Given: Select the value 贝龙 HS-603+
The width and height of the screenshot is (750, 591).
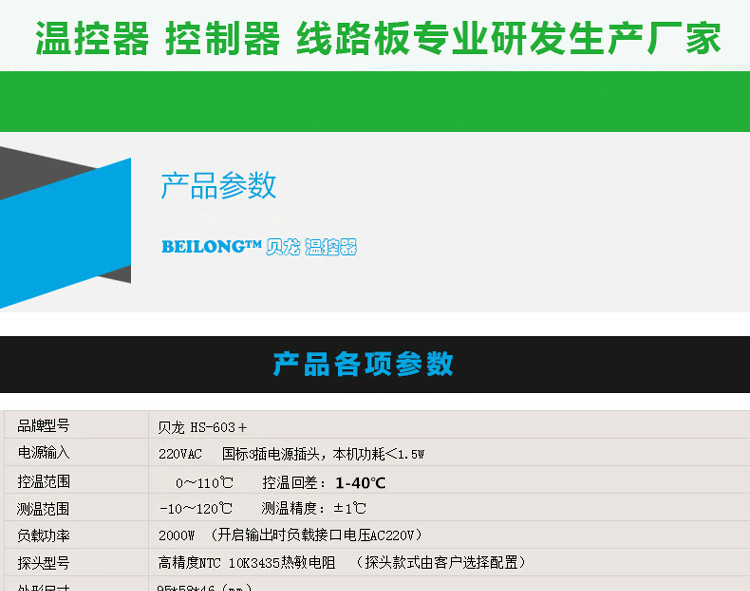Looking at the screenshot, I should [202, 427].
